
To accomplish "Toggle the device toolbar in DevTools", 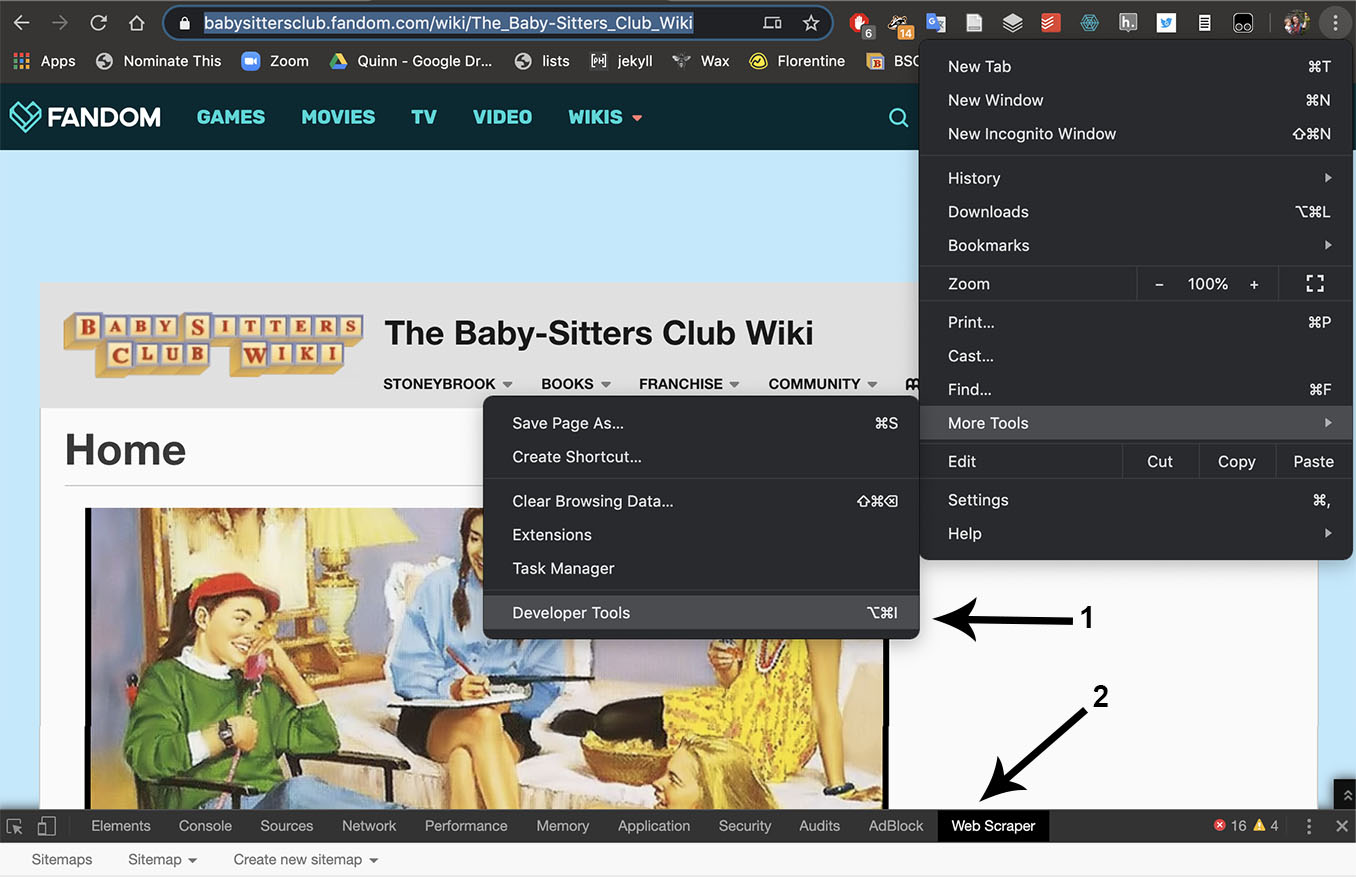I will [x=46, y=826].
